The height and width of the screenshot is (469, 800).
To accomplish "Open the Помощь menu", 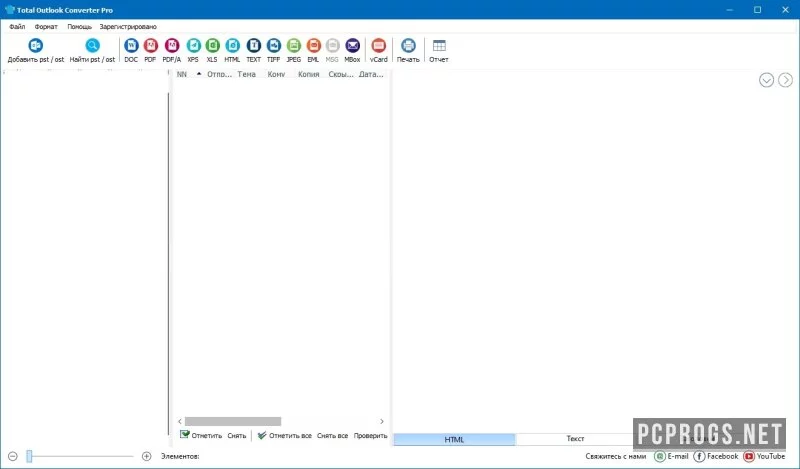I will (80, 27).
